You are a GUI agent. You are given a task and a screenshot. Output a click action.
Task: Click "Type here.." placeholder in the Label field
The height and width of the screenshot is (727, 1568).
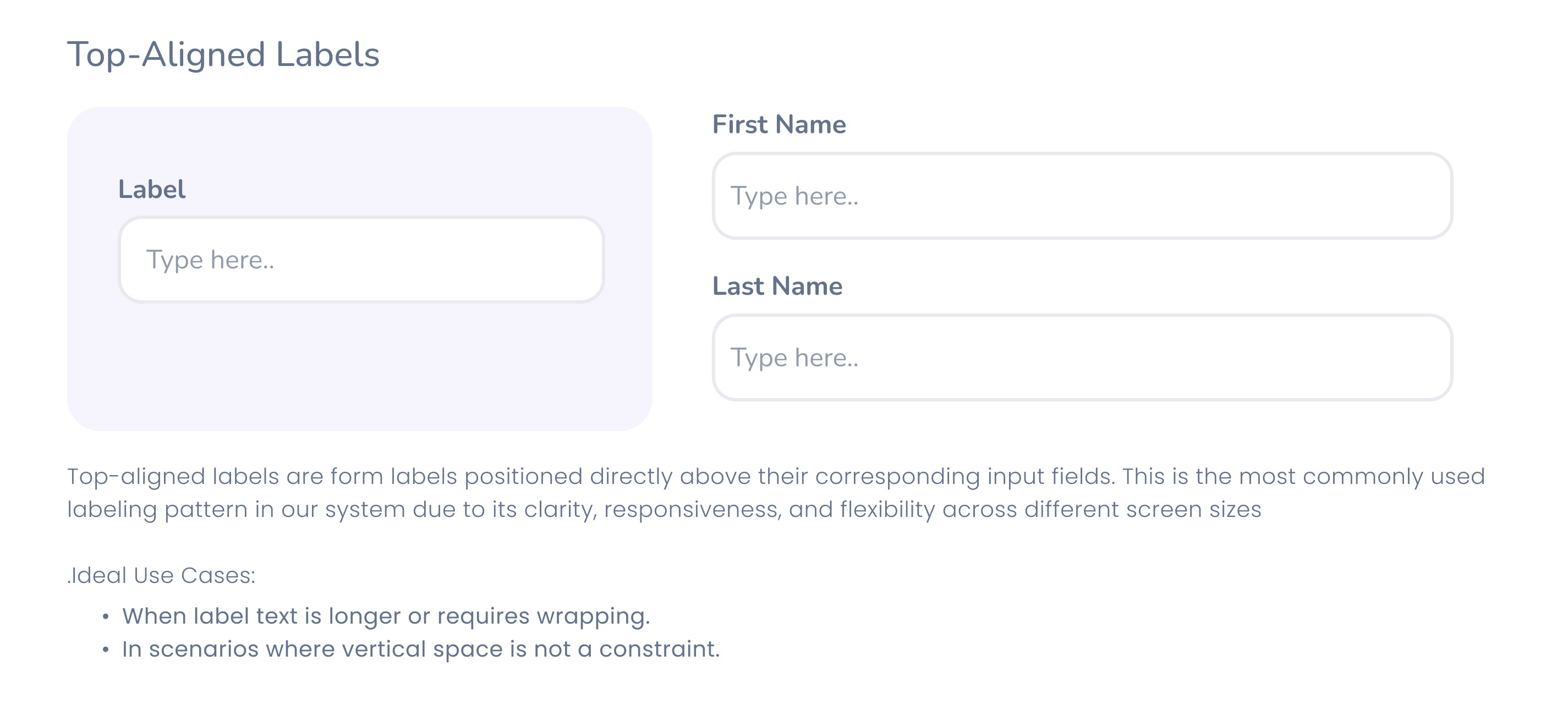click(x=210, y=260)
